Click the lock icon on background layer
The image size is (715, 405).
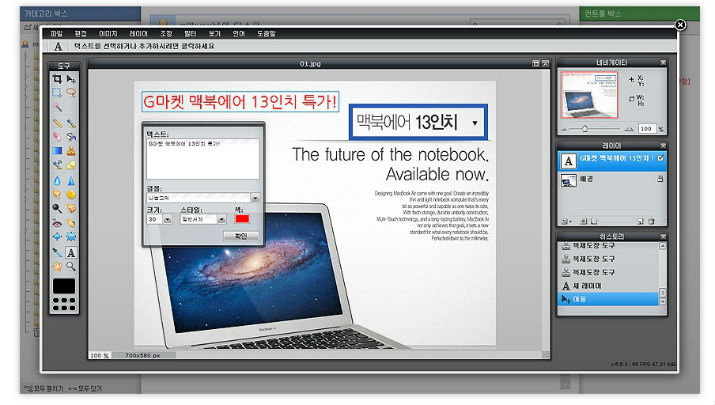660,180
